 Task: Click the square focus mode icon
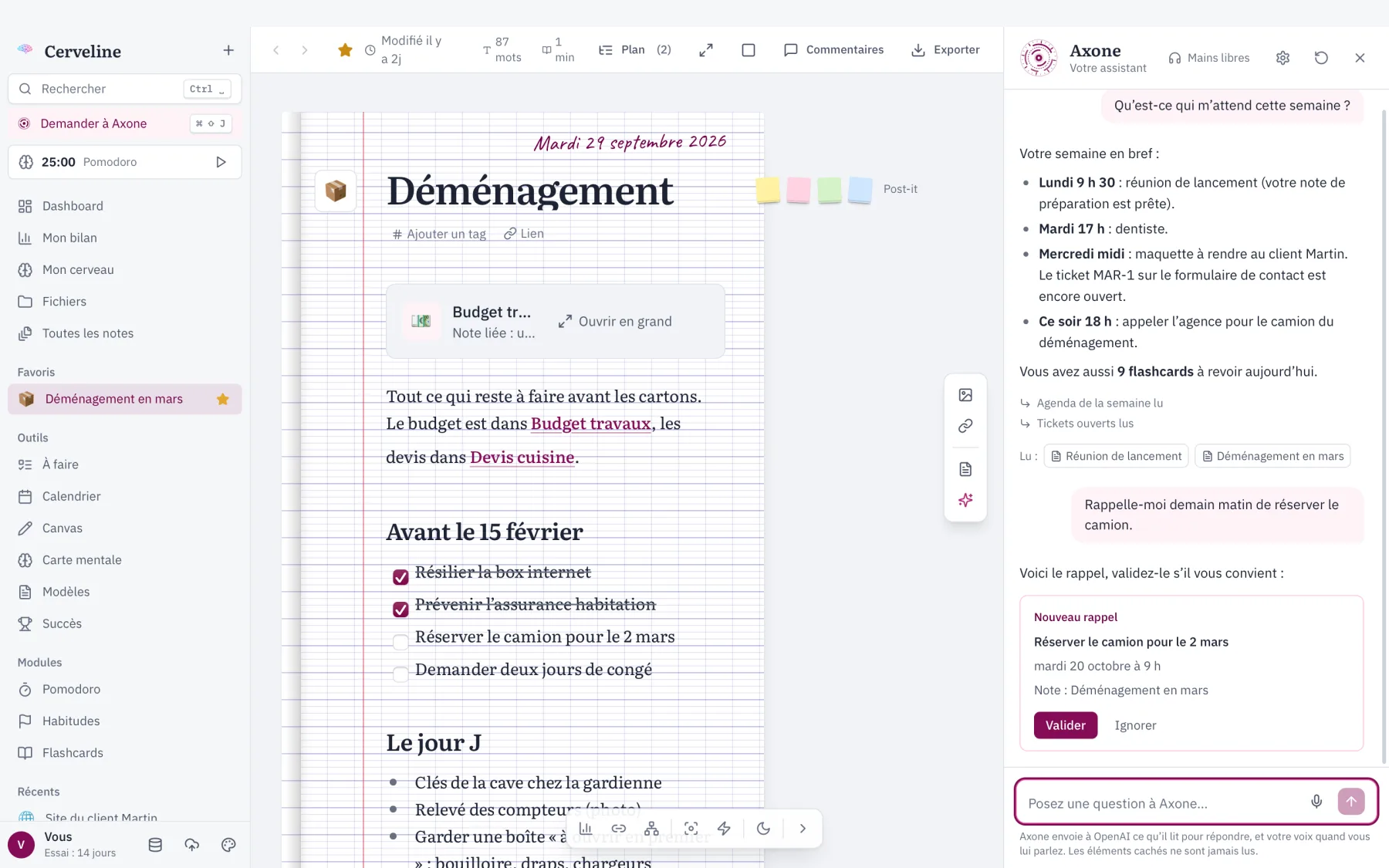pos(749,50)
